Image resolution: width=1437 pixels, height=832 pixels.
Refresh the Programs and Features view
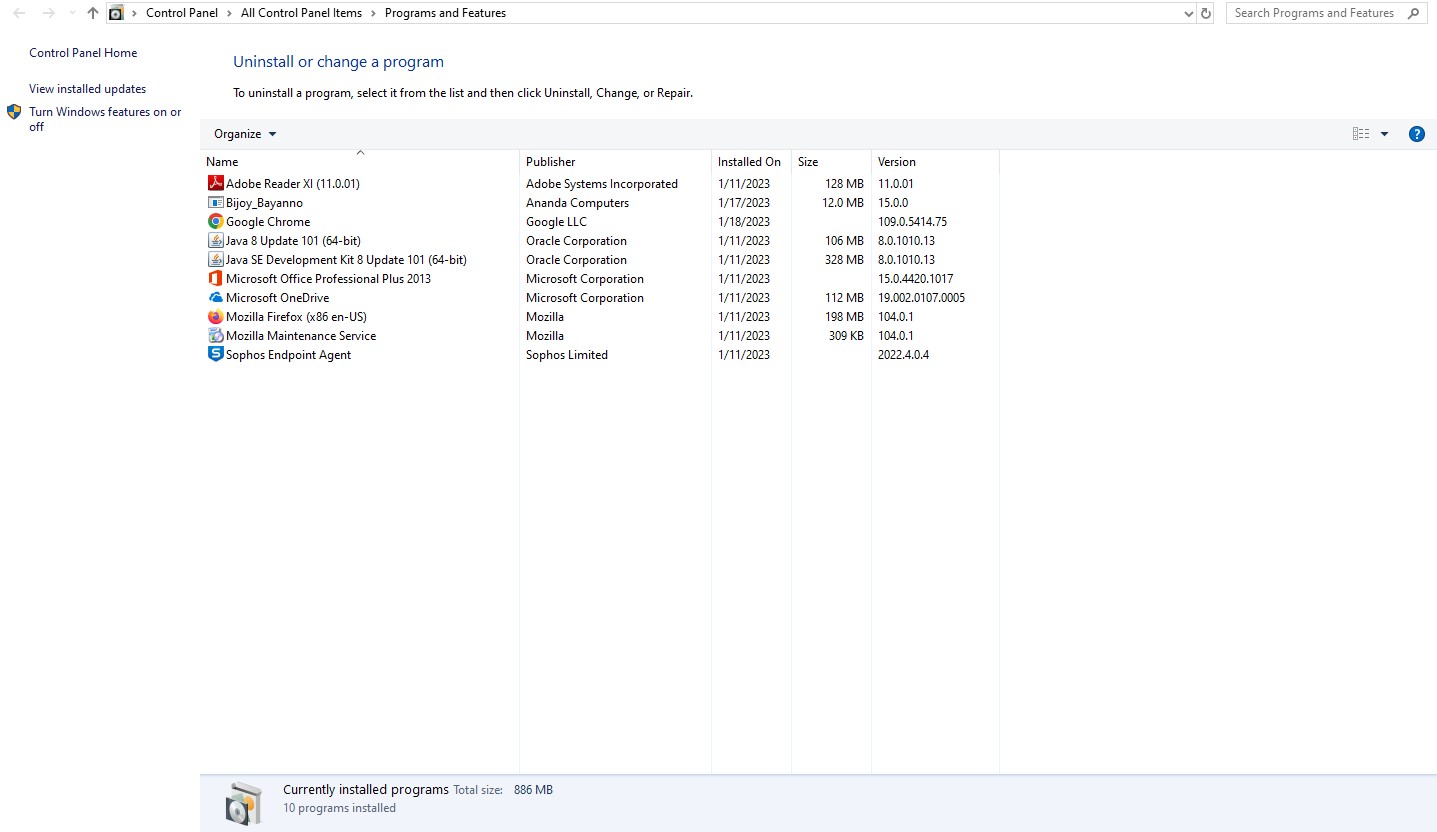coord(1206,13)
